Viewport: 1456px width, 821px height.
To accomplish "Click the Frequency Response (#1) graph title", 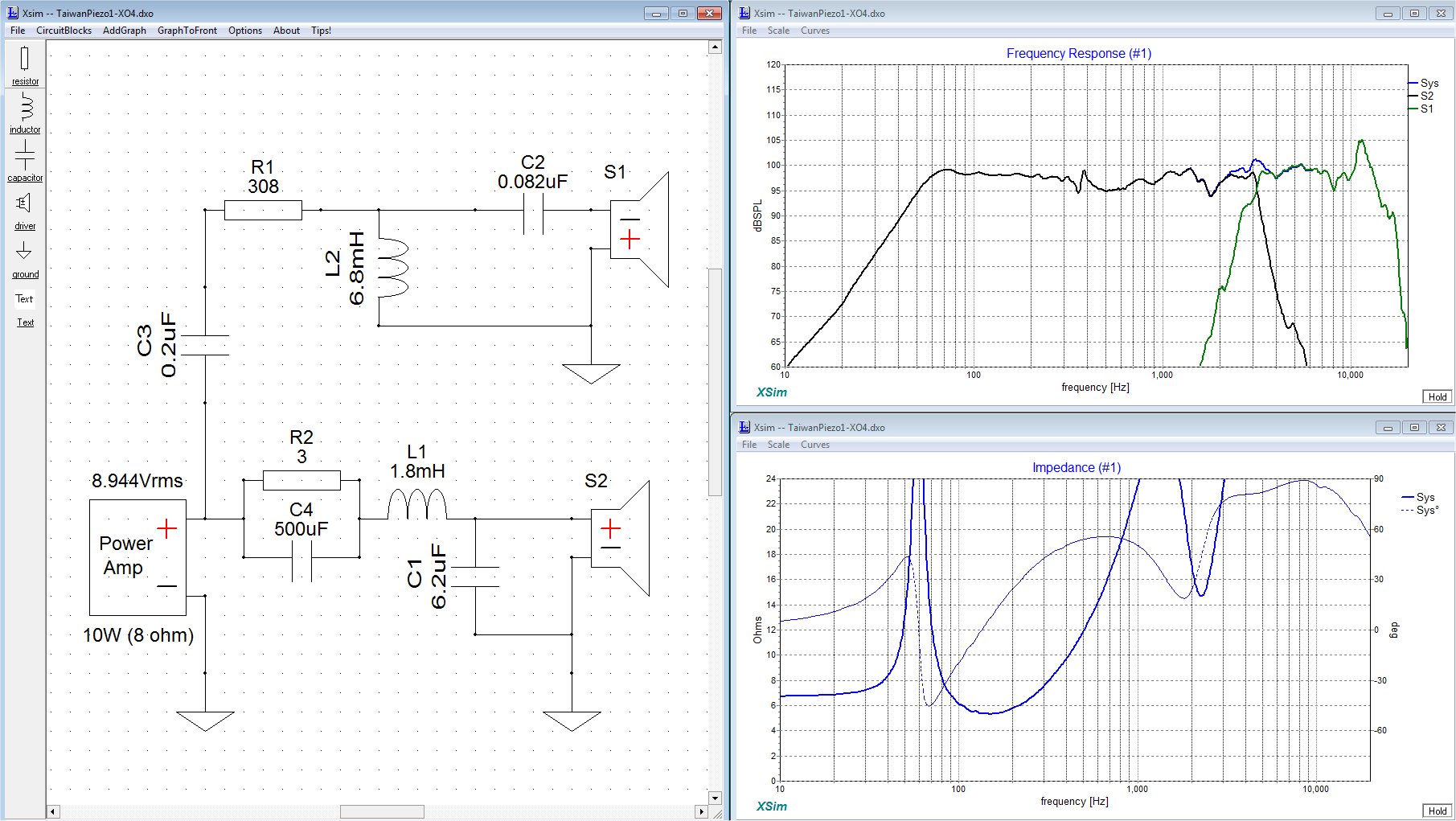I will [1079, 53].
